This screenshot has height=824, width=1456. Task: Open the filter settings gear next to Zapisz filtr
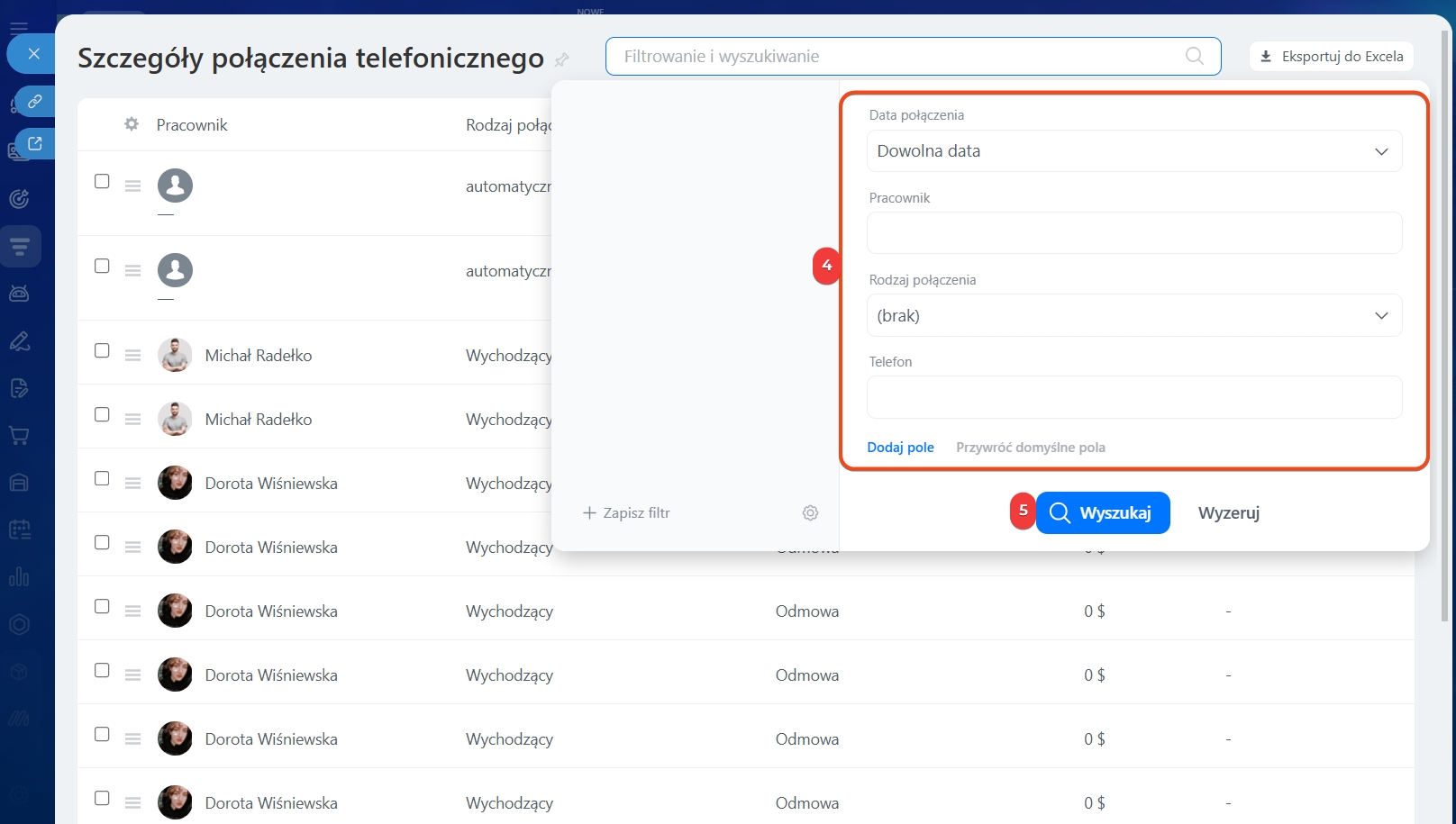pyautogui.click(x=810, y=512)
